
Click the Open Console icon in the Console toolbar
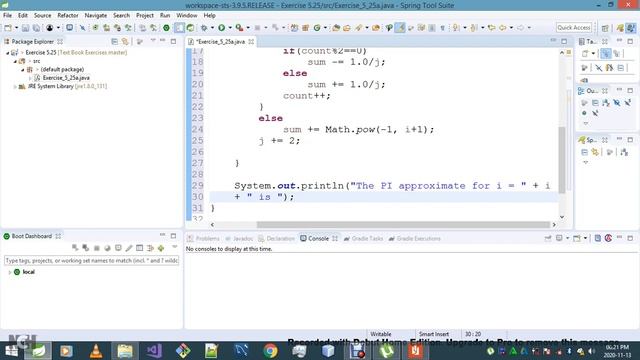click(577, 238)
